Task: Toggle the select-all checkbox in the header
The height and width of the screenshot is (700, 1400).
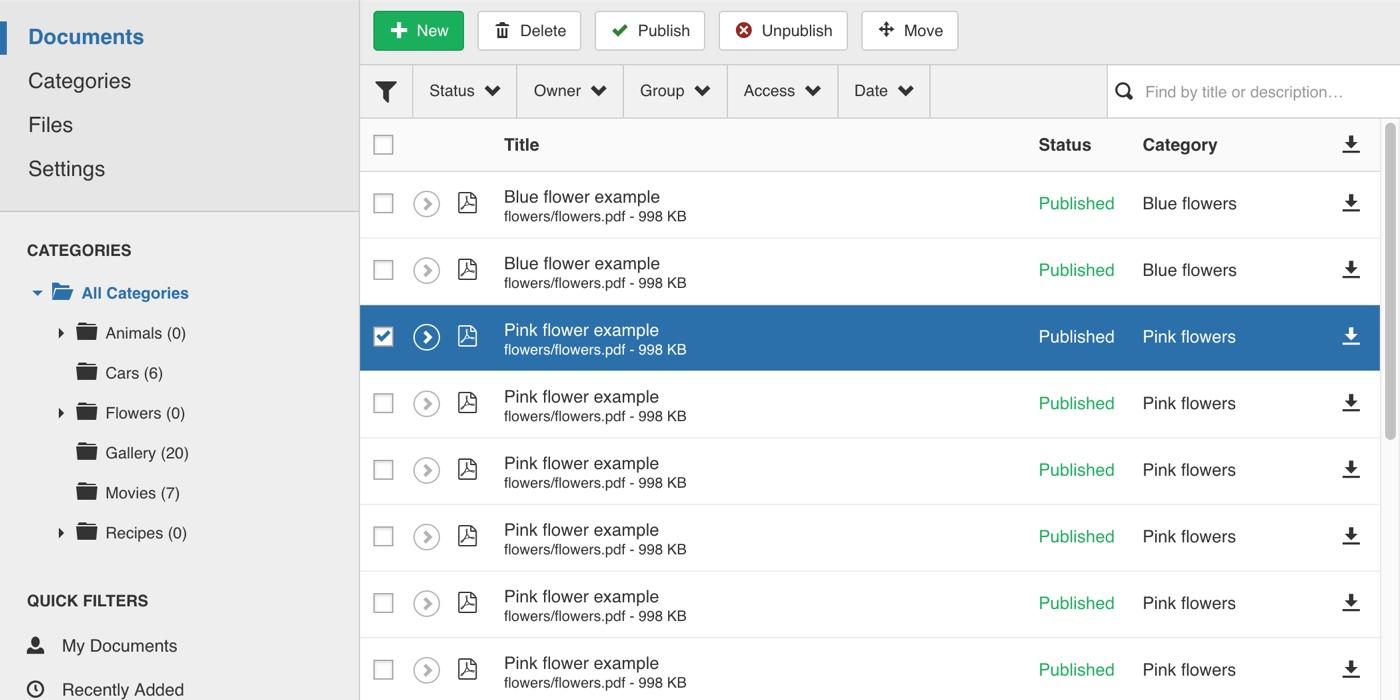Action: point(383,145)
